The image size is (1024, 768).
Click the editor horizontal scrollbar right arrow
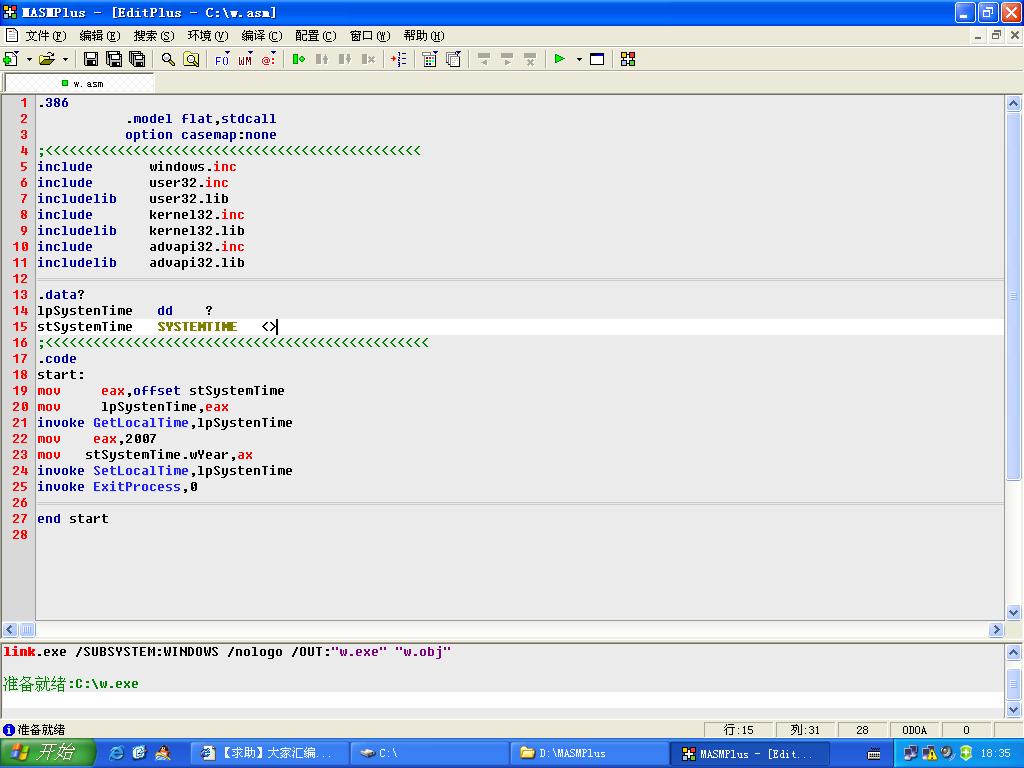pos(996,630)
